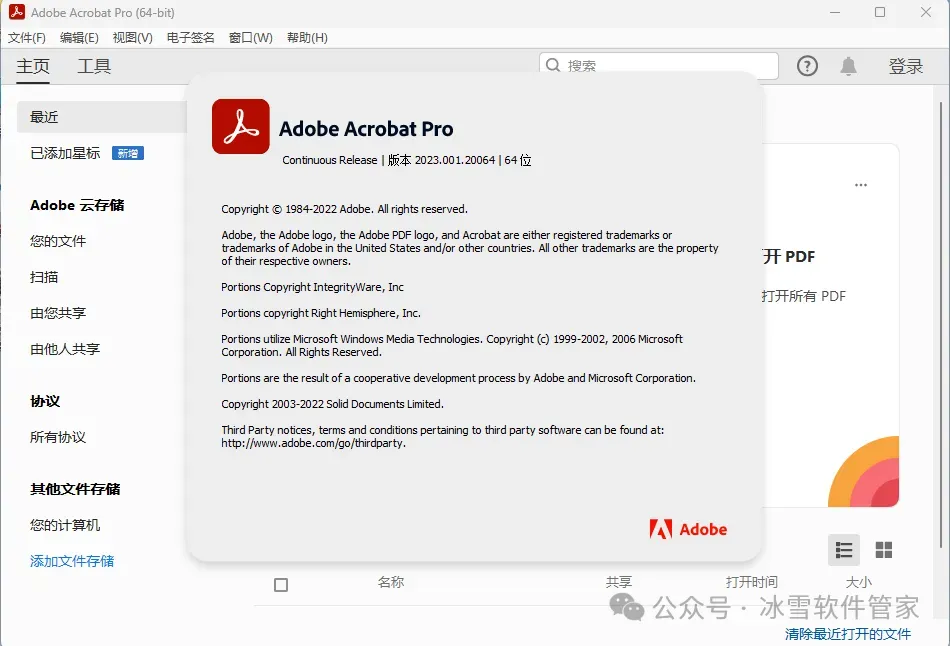The height and width of the screenshot is (646, 950).
Task: Switch to grid thumbnail view icon
Action: (x=884, y=550)
